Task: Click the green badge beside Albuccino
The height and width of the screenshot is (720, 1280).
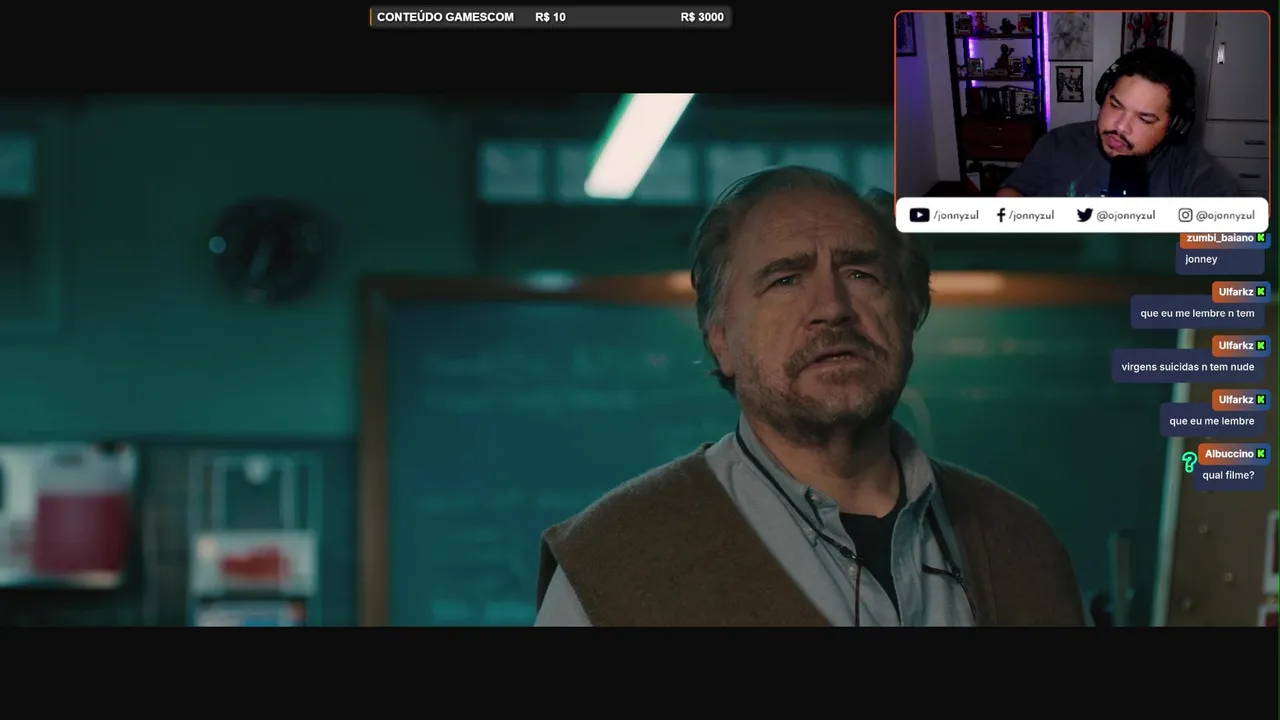Action: pyautogui.click(x=1261, y=454)
